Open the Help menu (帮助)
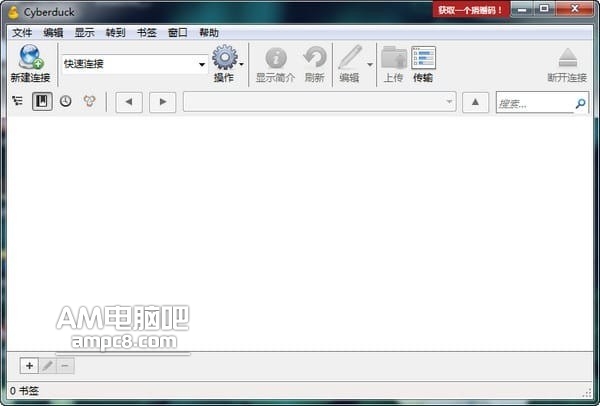Viewport: 600px width, 406px height. point(209,33)
